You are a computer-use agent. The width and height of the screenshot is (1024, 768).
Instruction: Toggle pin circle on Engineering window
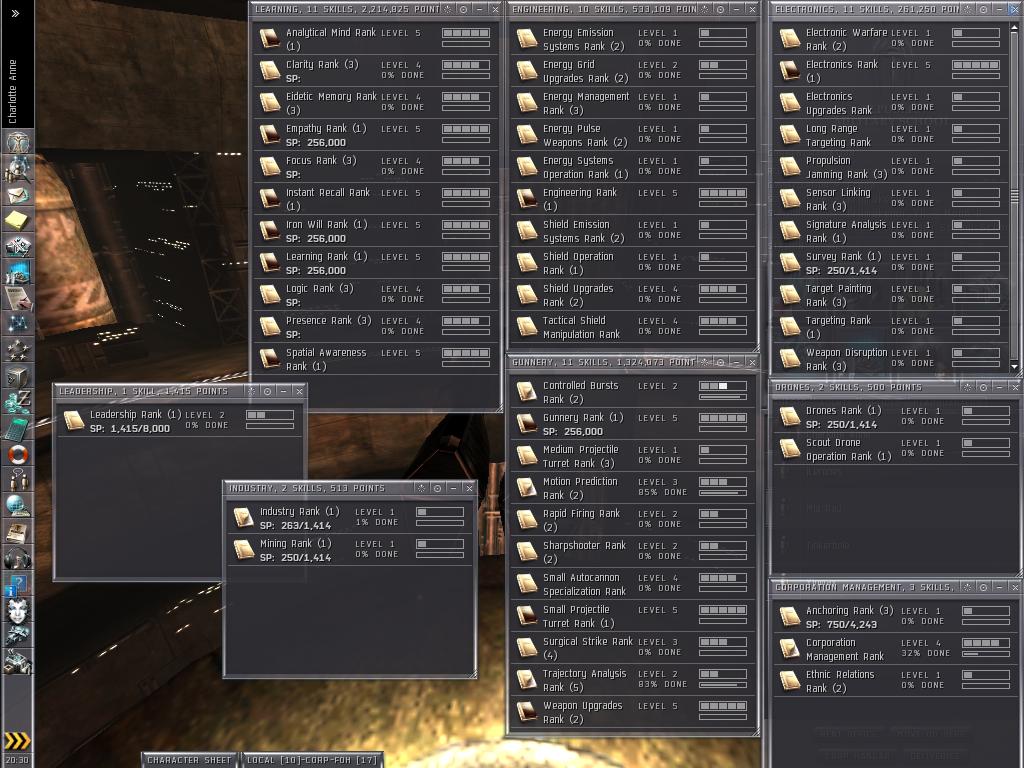pos(721,9)
